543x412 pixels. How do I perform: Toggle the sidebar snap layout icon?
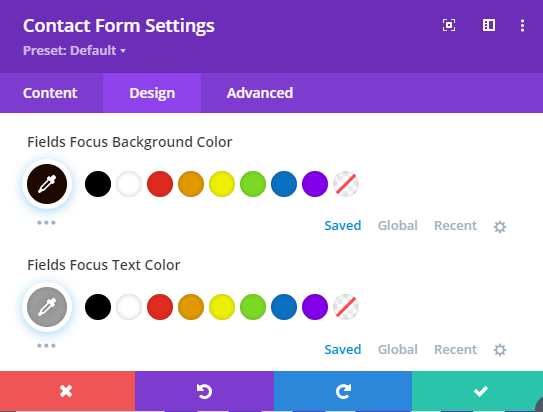[x=489, y=25]
